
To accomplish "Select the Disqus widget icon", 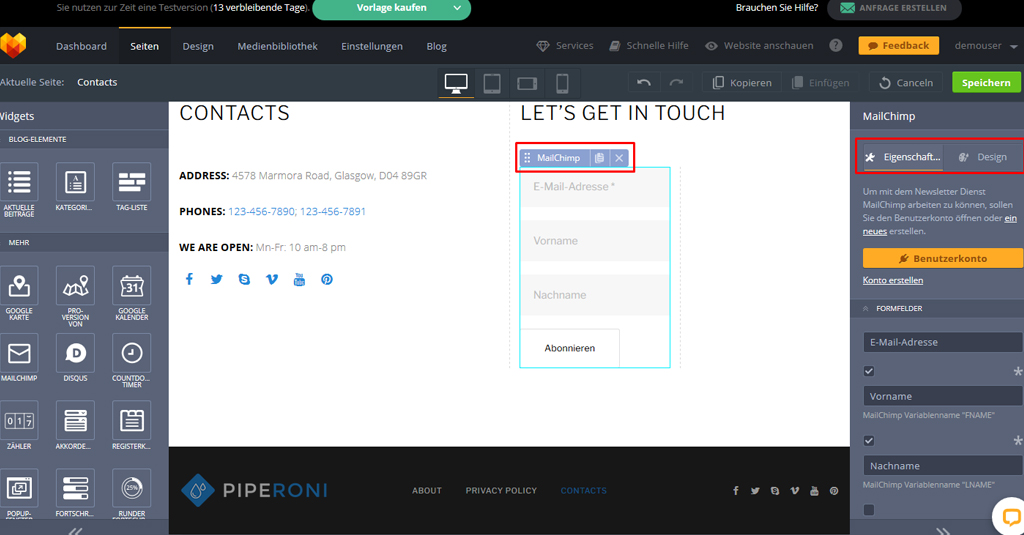I will coord(75,353).
